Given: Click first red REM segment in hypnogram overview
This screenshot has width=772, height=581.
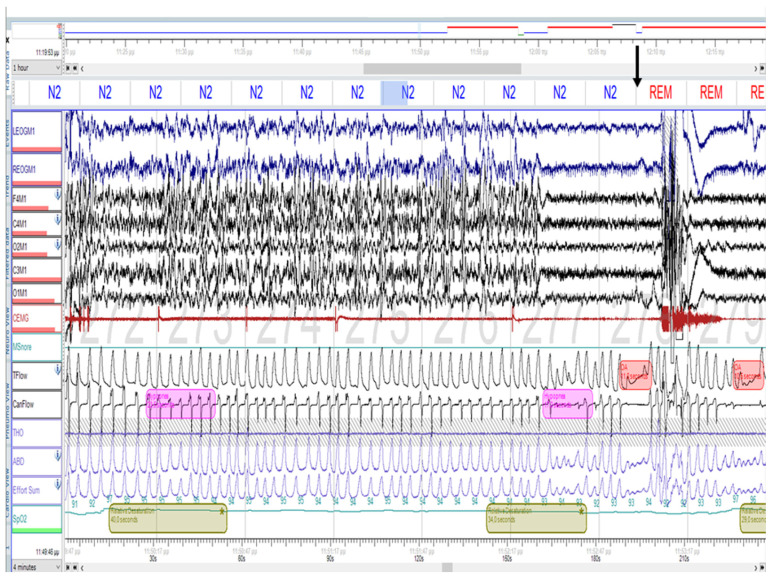Looking at the screenshot, I should tap(482, 27).
